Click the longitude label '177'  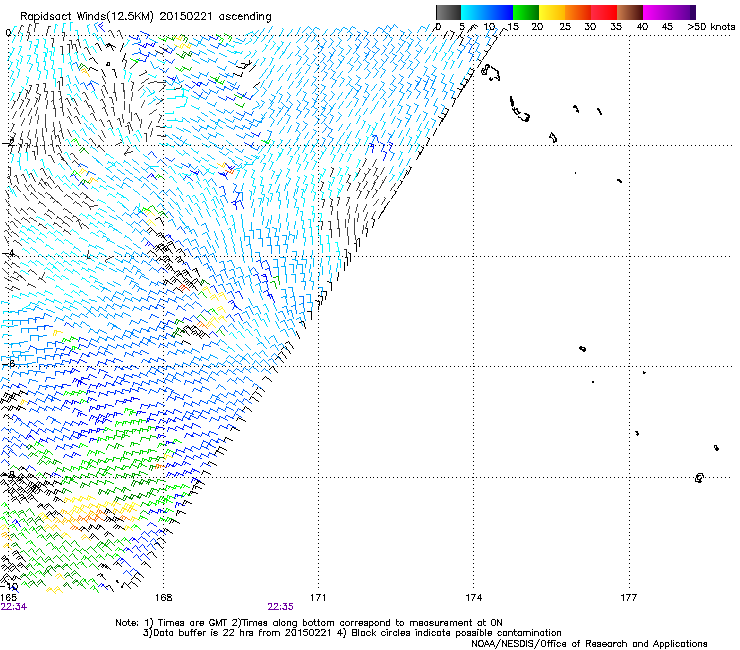(629, 598)
